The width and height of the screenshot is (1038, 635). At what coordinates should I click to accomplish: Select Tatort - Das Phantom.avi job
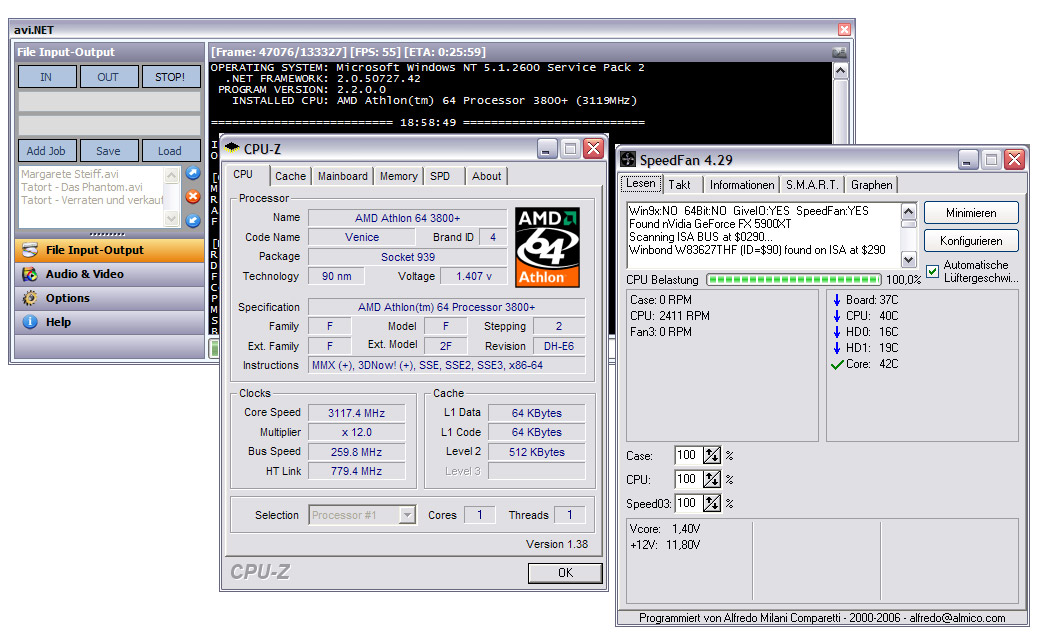point(82,187)
